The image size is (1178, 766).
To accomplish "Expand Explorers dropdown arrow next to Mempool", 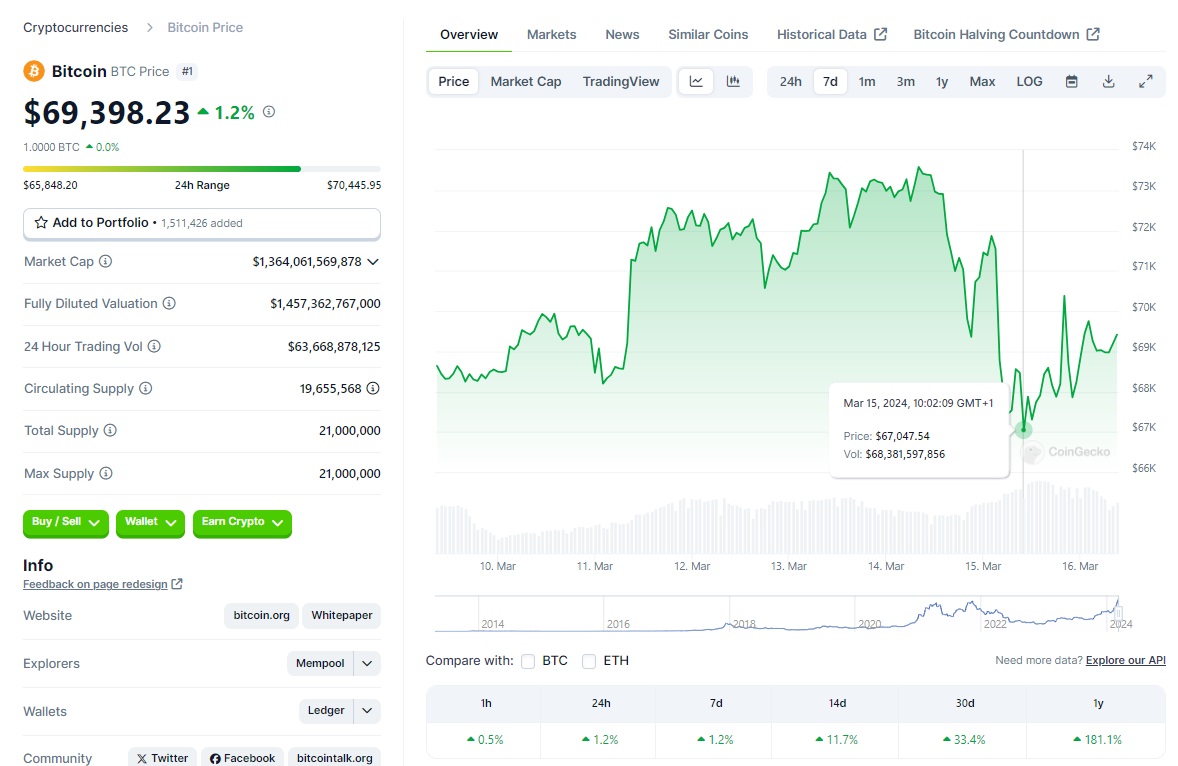I will [367, 663].
